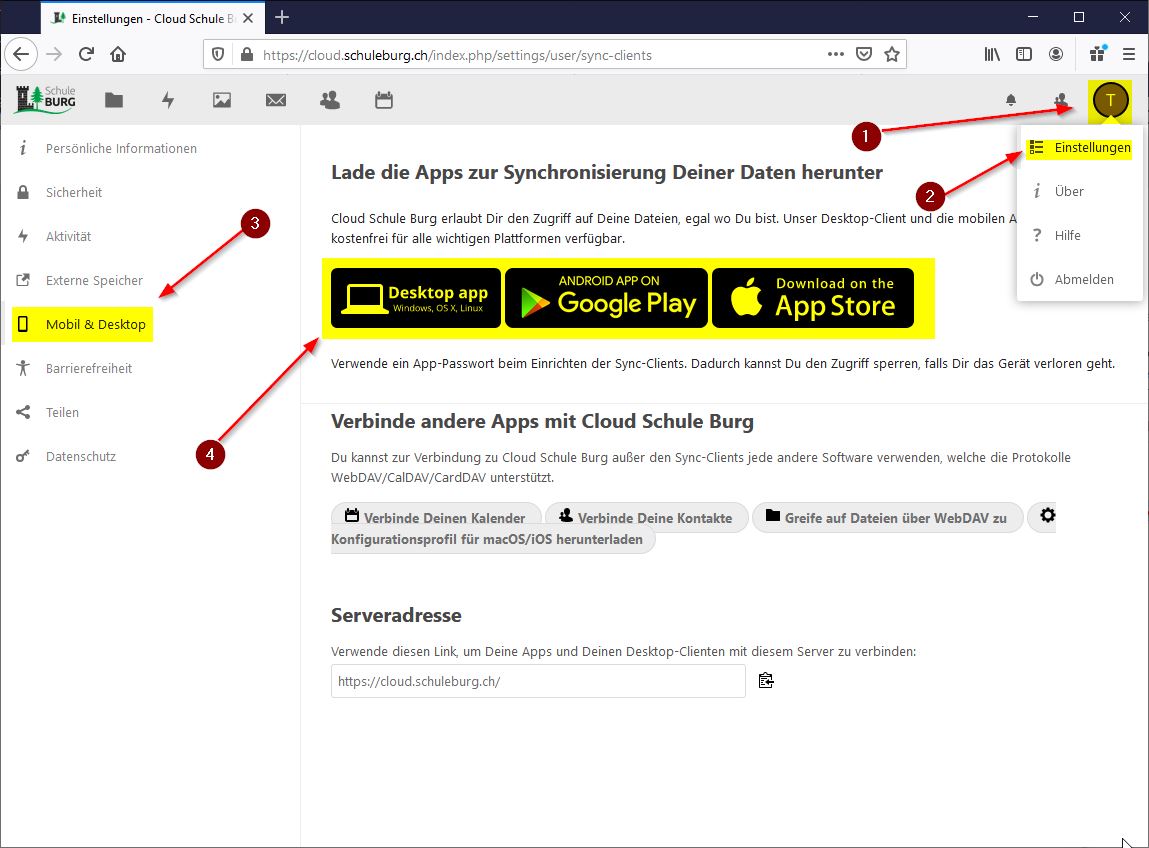Open the Photos gallery icon
This screenshot has height=848, width=1149.
(222, 100)
